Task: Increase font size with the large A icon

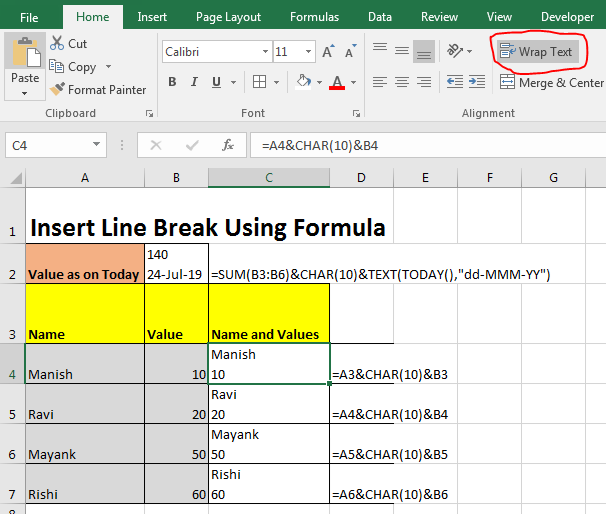Action: (329, 51)
